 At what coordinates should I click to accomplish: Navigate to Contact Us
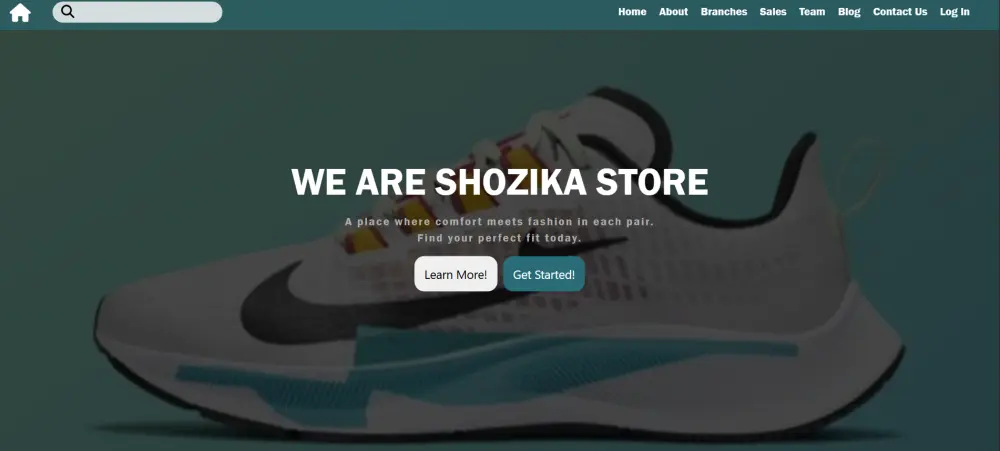(900, 12)
